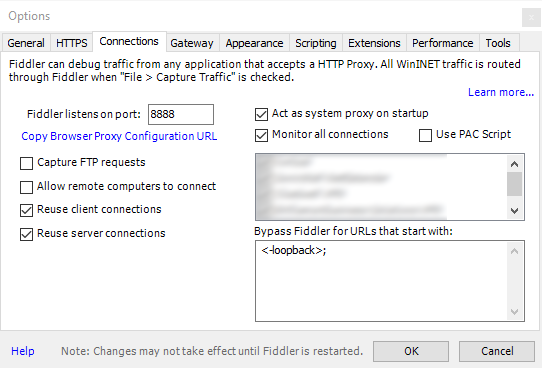The width and height of the screenshot is (542, 368).
Task: Open the Scripting tab
Action: 316,43
